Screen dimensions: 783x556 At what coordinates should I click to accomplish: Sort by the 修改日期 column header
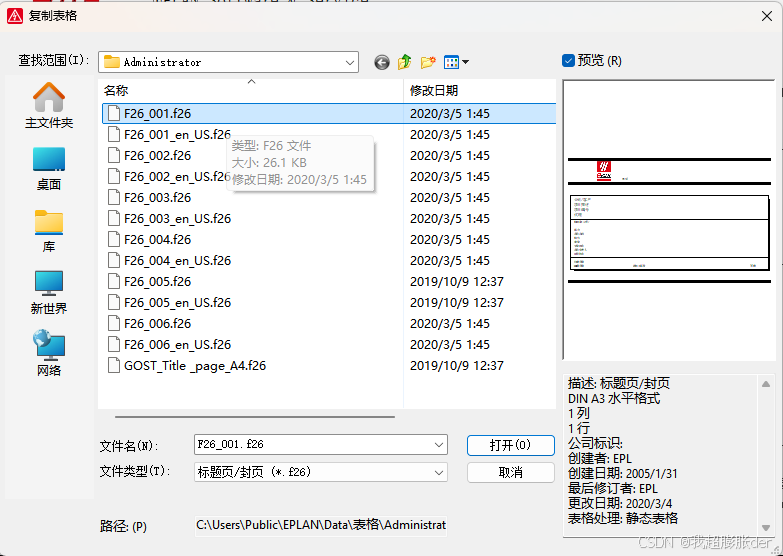(479, 90)
